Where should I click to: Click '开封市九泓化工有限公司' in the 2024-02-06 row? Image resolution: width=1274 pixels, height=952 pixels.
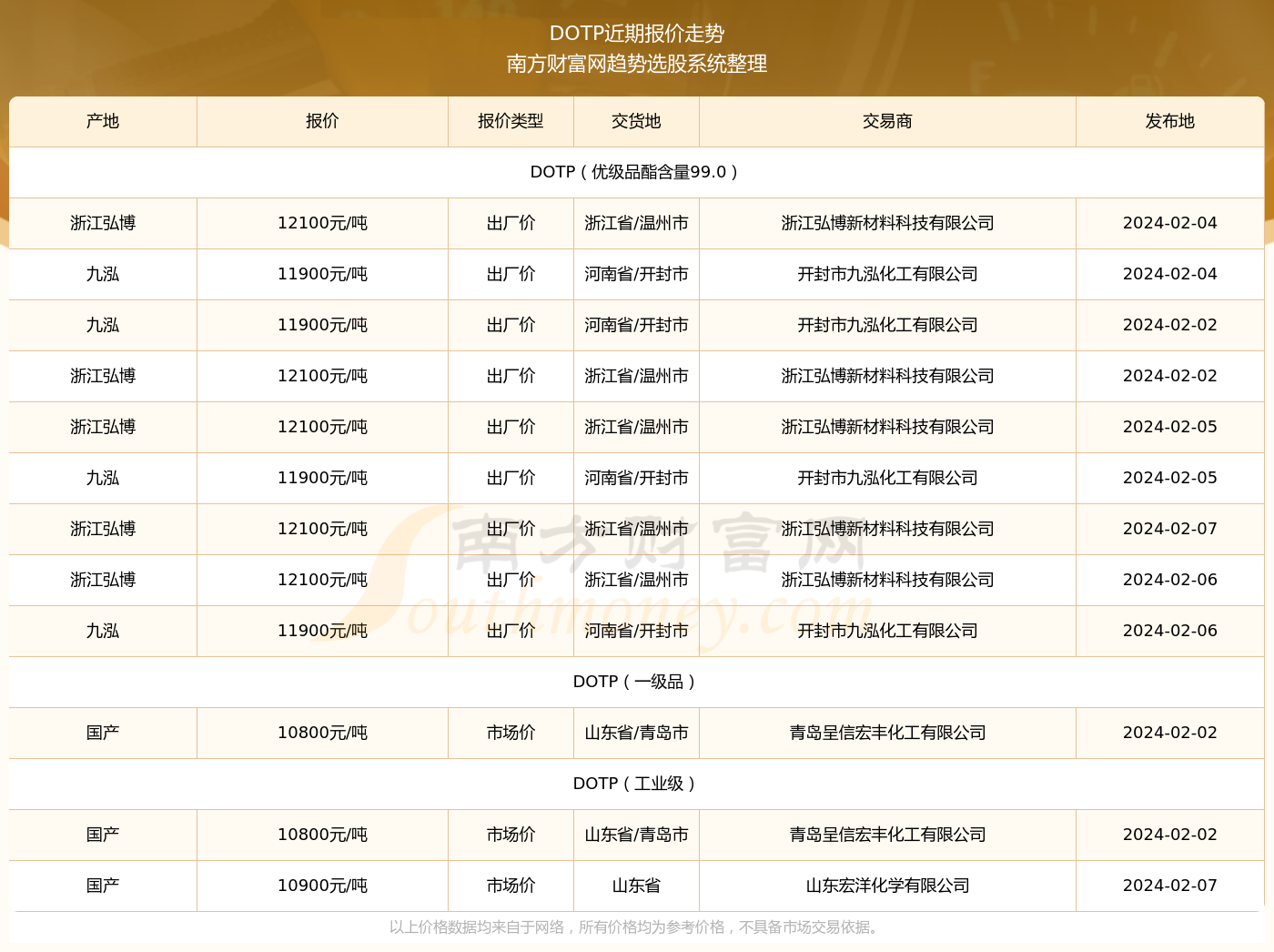pos(887,631)
